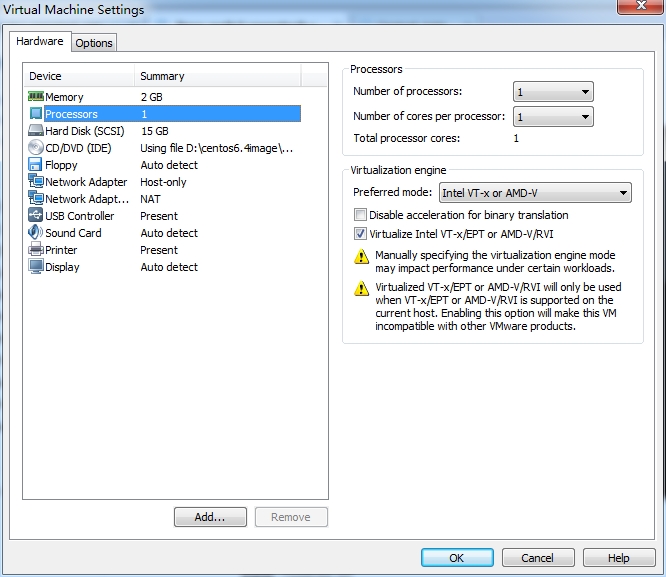Screen dimensions: 666x577
Task: Click the Display monitor icon
Action: 36,266
